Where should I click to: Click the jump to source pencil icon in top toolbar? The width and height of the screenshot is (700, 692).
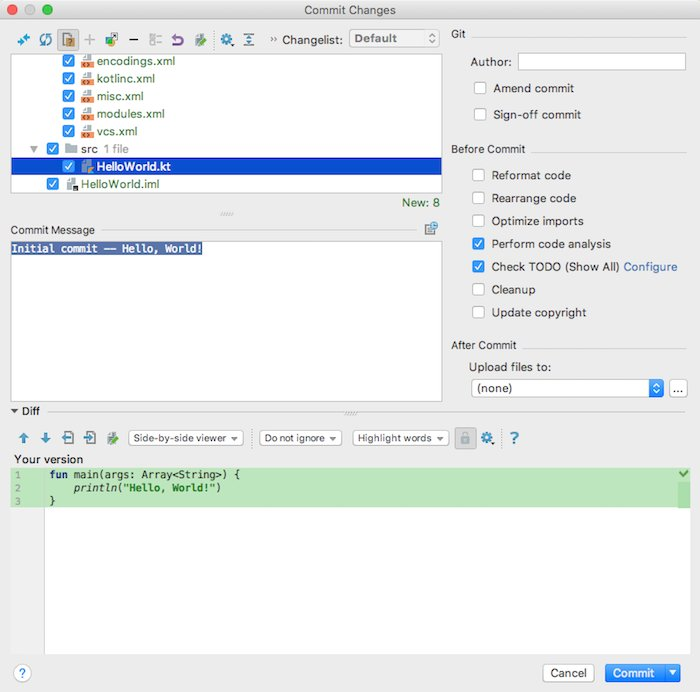[x=201, y=40]
